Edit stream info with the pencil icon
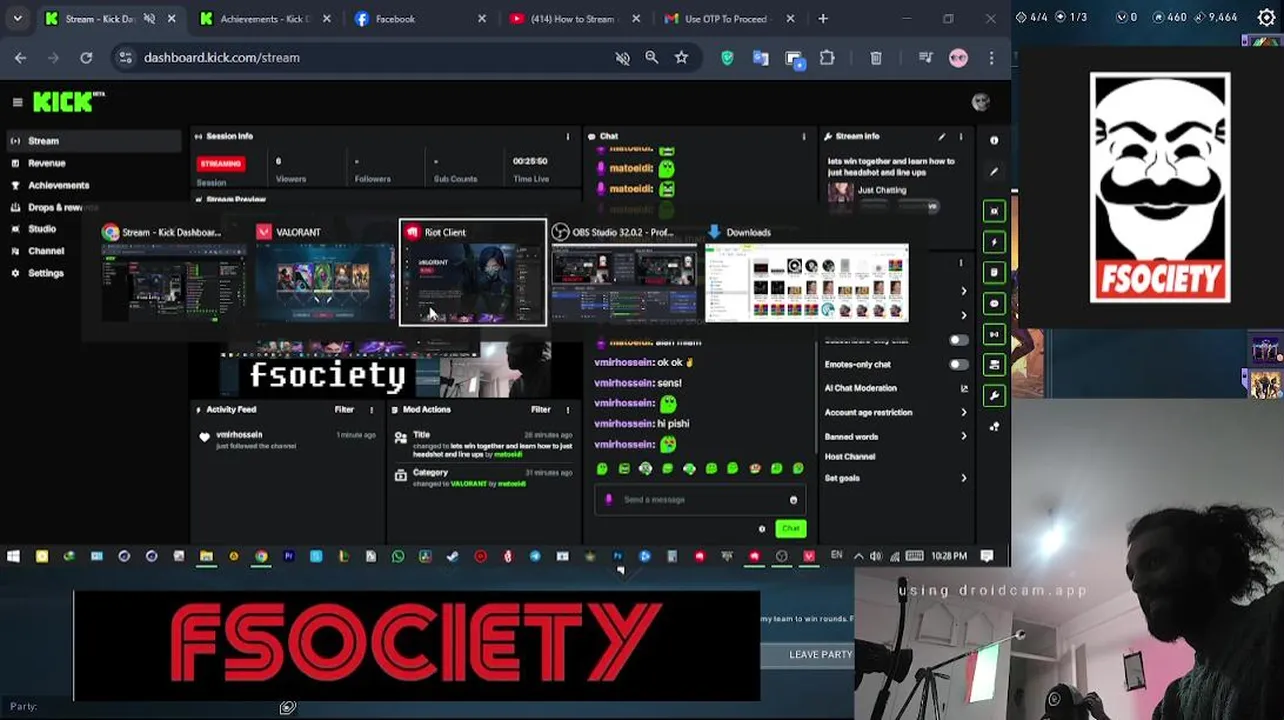The image size is (1284, 720). 941,137
